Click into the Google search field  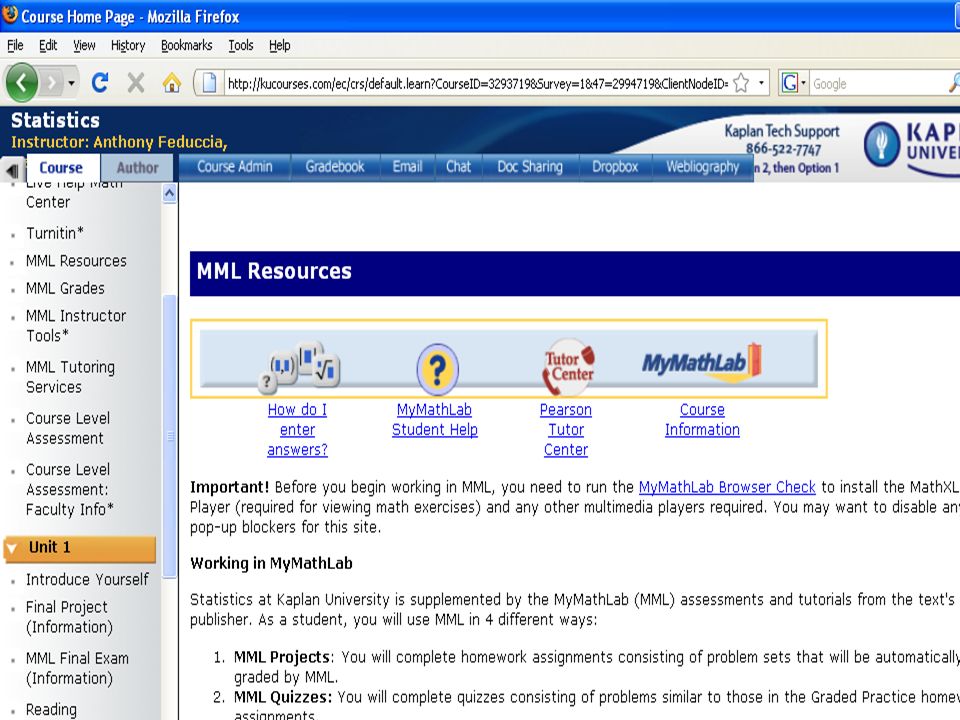pyautogui.click(x=878, y=83)
